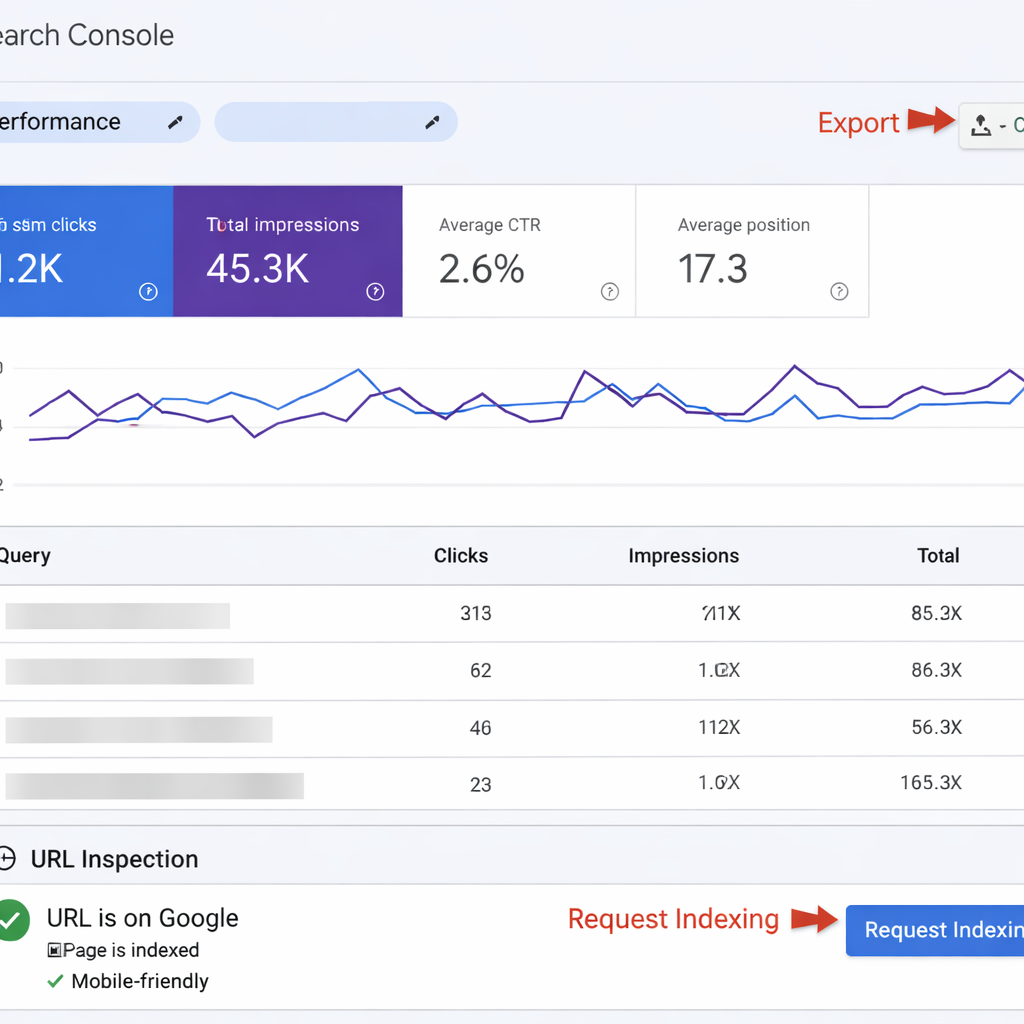Screen dimensions: 1024x1024
Task: Click the 62 clicks value
Action: [x=481, y=671]
